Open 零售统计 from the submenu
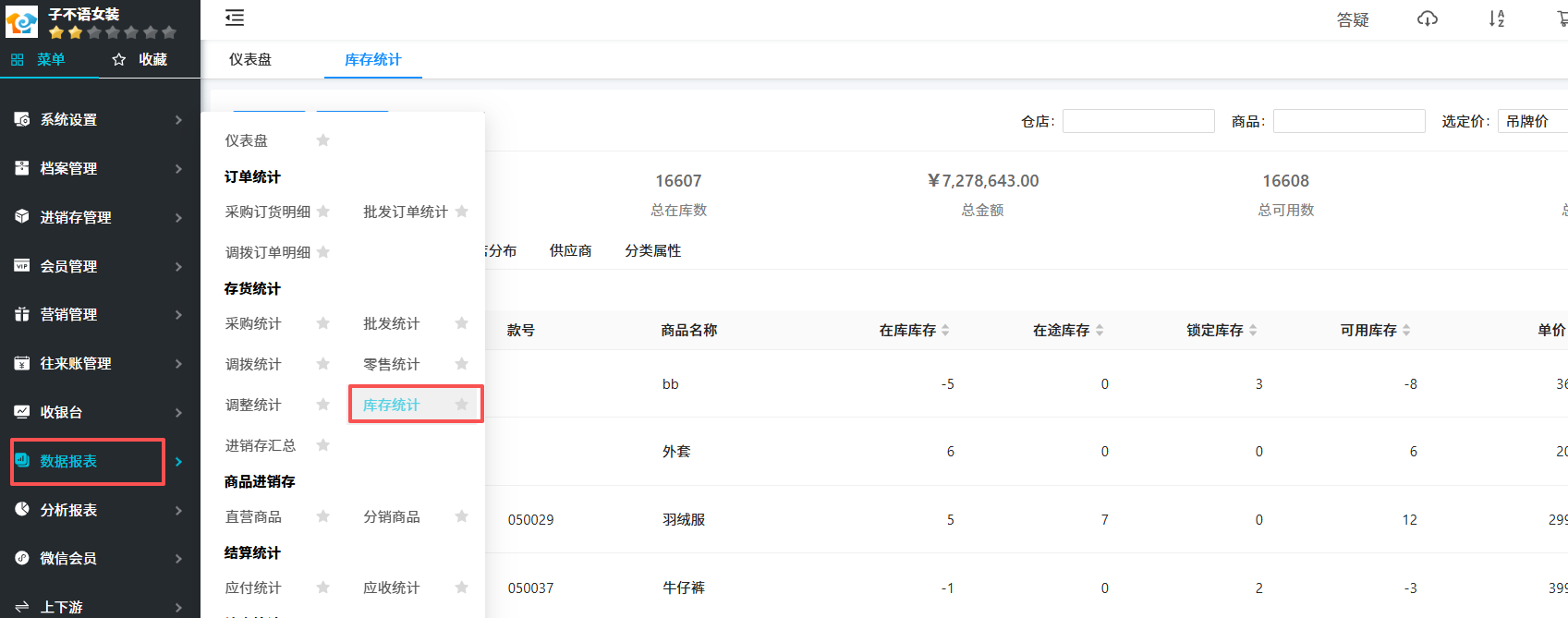1568x618 pixels. pyautogui.click(x=391, y=364)
